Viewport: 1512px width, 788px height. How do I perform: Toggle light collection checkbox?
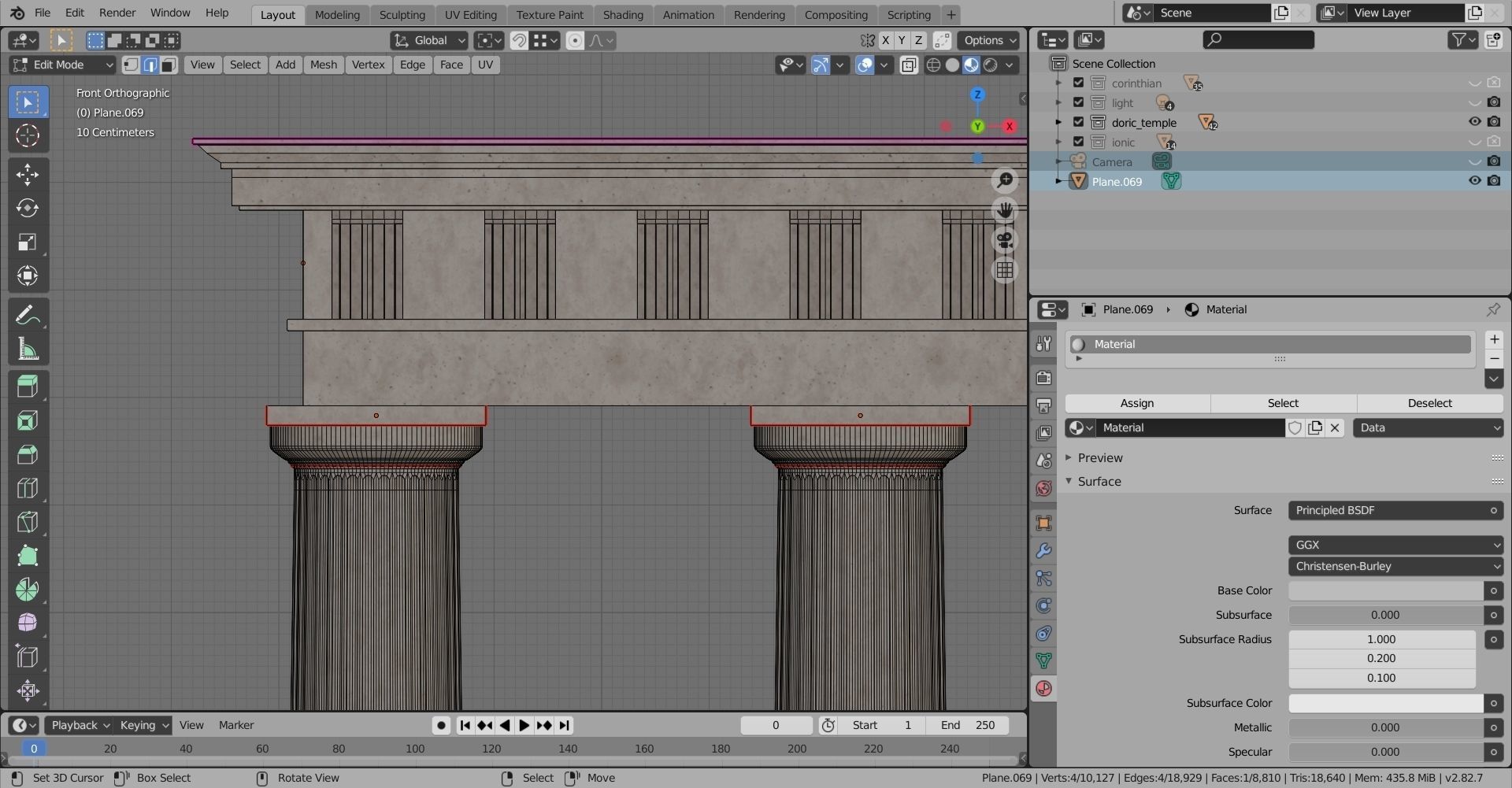click(x=1079, y=102)
